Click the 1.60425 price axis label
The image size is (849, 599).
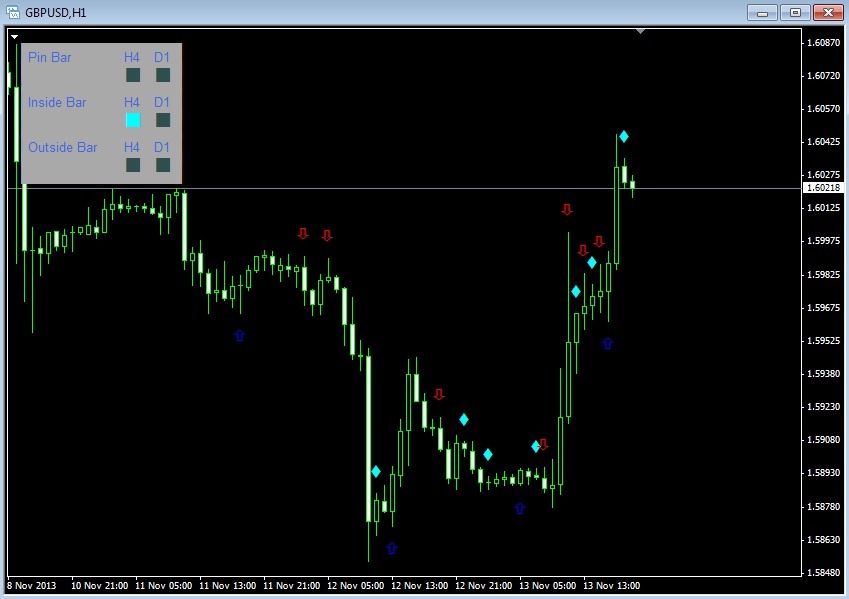click(823, 141)
